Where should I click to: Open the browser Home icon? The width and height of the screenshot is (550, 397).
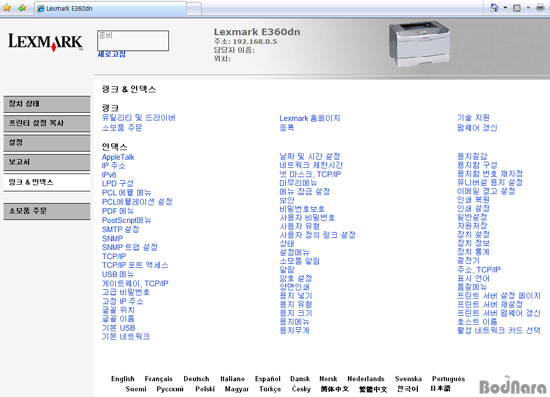pos(494,8)
